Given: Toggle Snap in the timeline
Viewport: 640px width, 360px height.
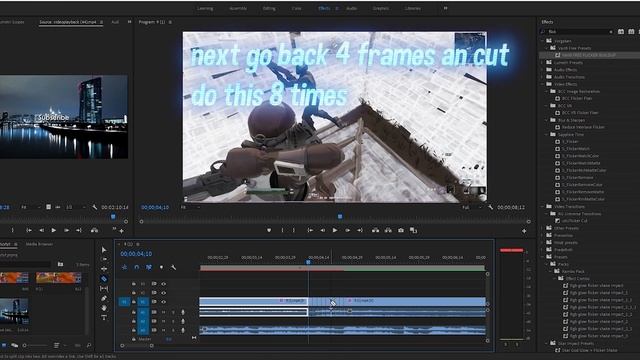Looking at the screenshot, I should [137, 267].
